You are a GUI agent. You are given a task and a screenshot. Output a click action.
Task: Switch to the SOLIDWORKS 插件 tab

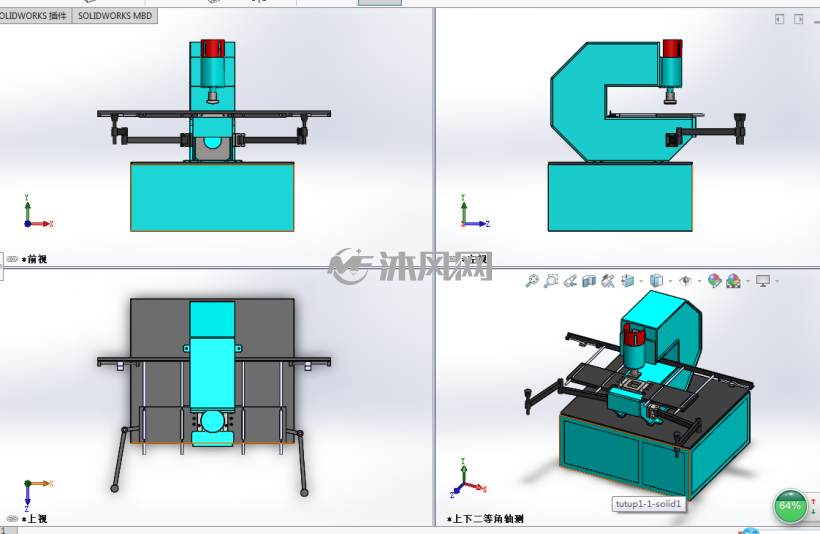coord(34,16)
